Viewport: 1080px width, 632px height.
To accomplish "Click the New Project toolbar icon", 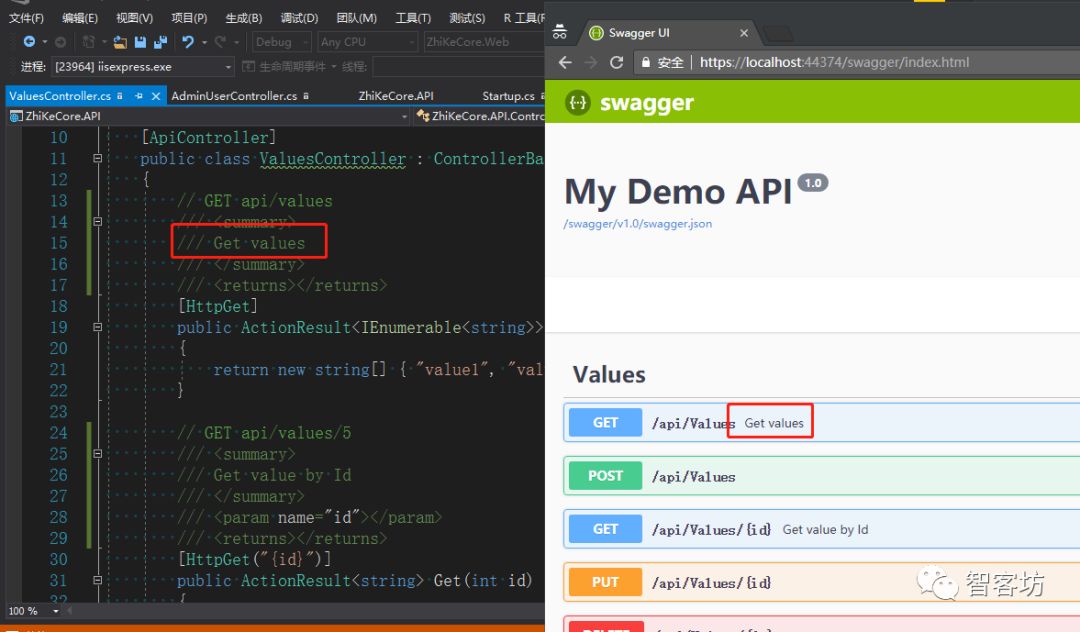I will click(x=88, y=42).
